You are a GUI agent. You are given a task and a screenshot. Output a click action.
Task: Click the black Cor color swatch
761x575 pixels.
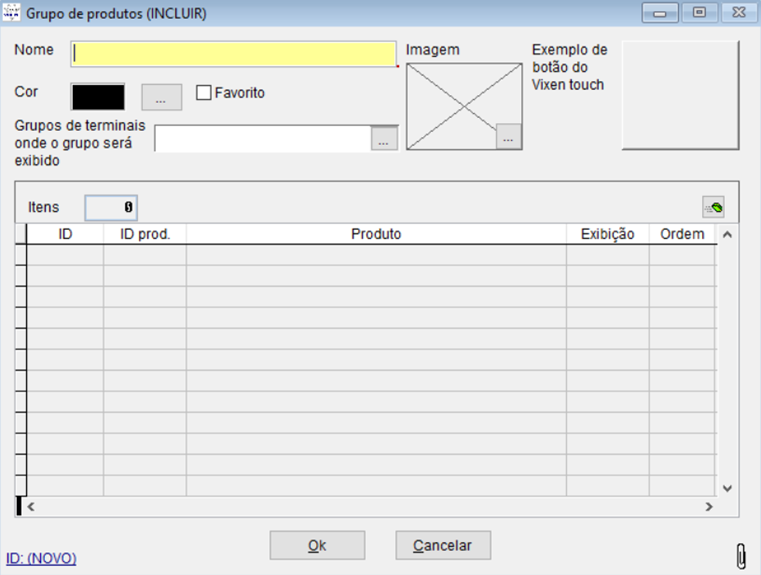click(x=98, y=96)
